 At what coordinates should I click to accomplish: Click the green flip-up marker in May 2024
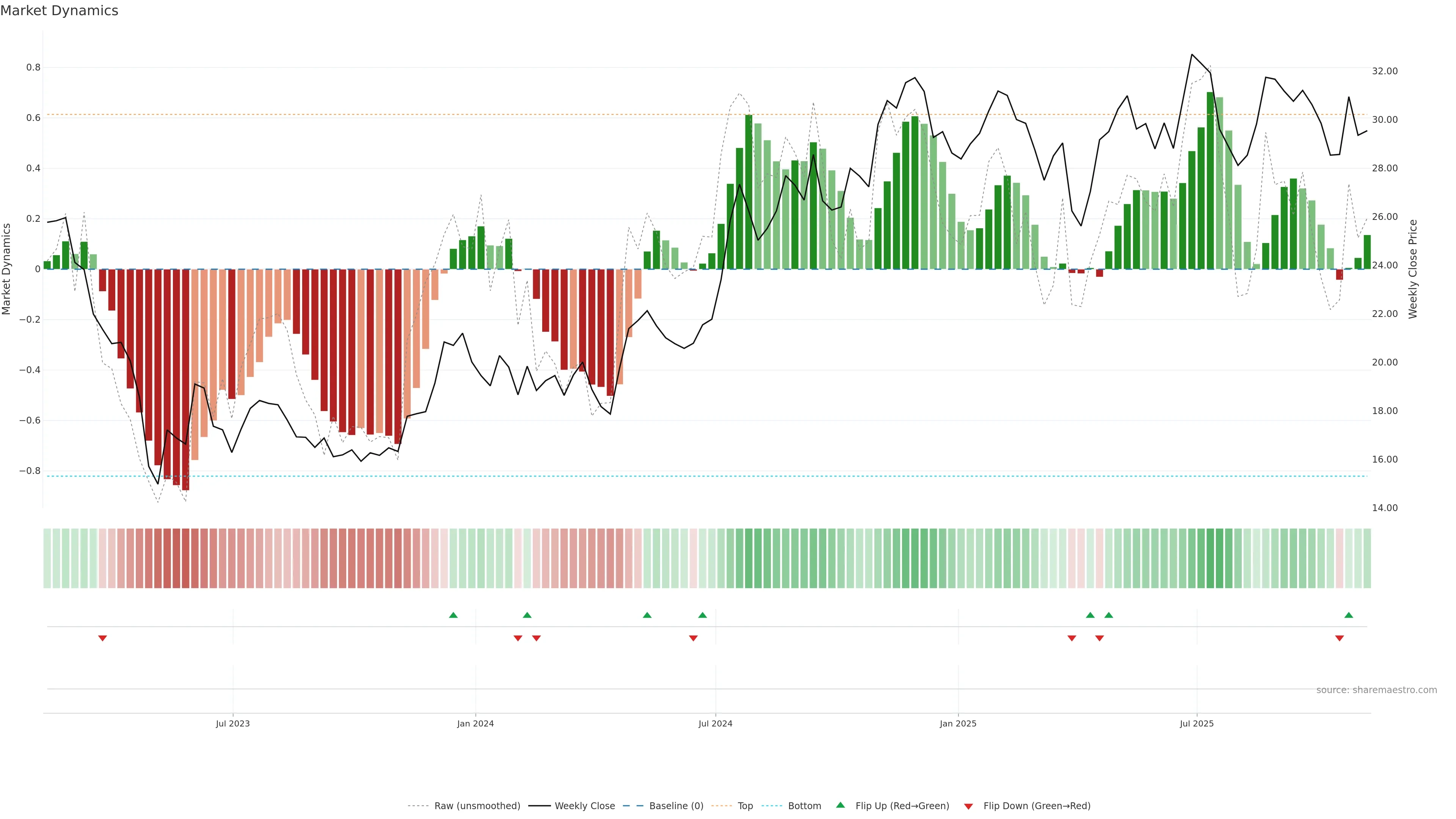click(647, 615)
